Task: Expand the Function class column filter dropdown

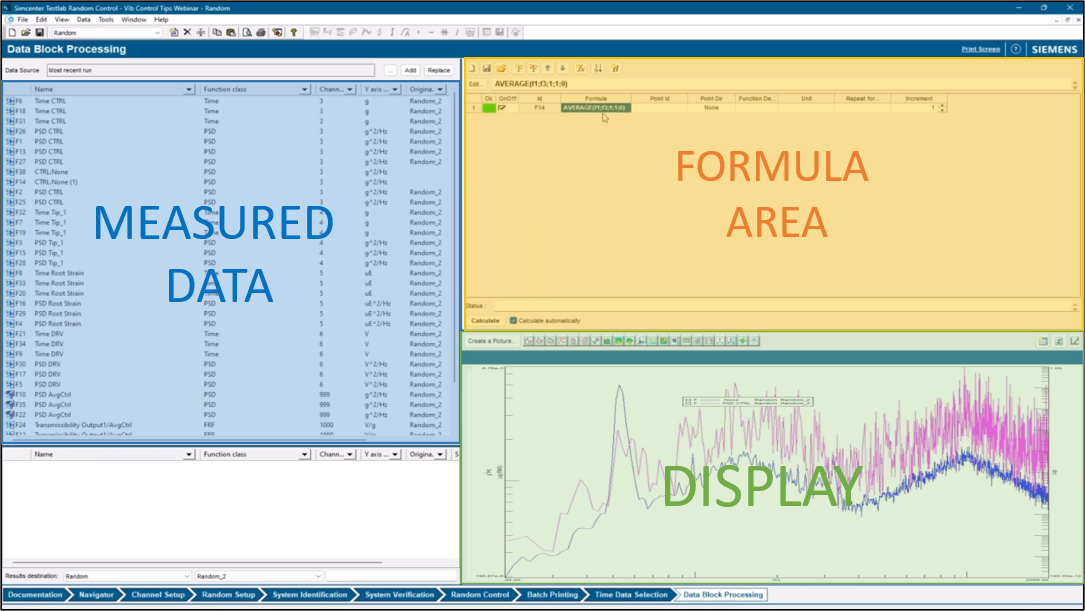Action: [x=304, y=90]
